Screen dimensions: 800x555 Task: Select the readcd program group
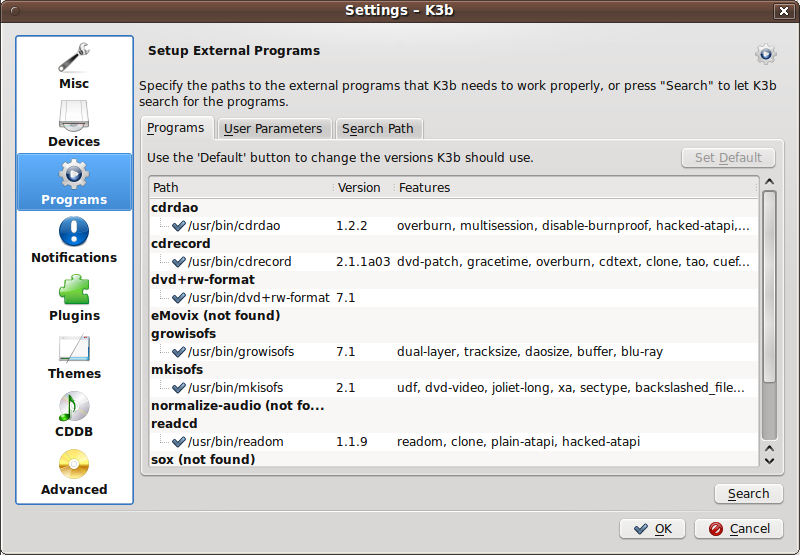coord(173,424)
